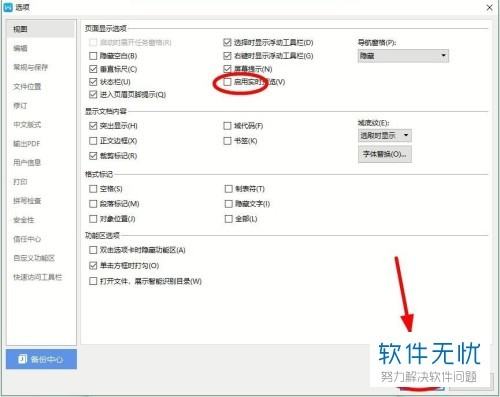500x397 pixels.
Task: Enable the 域代码(F) checkbox
Action: (227, 126)
